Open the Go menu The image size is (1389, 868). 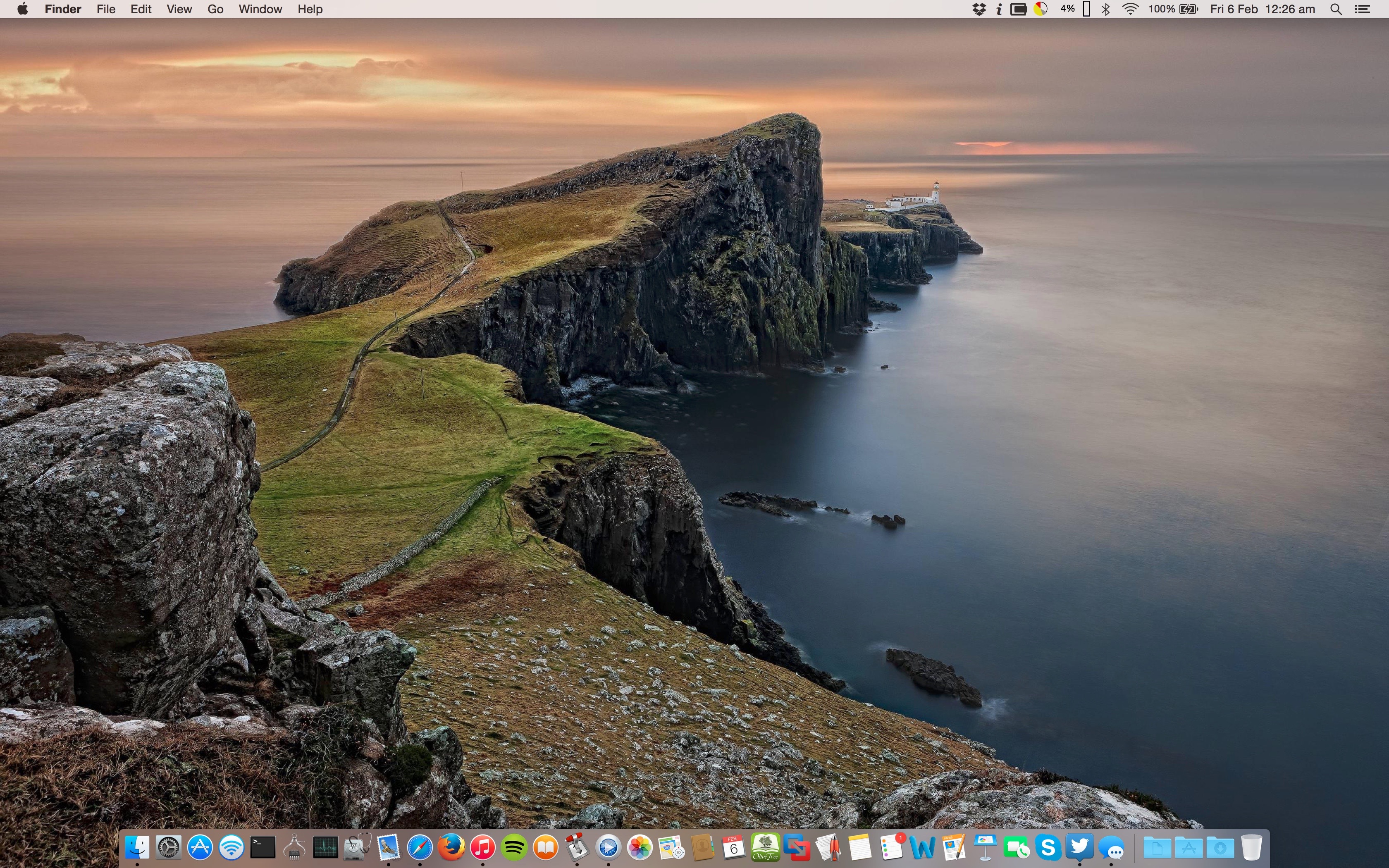(x=215, y=9)
